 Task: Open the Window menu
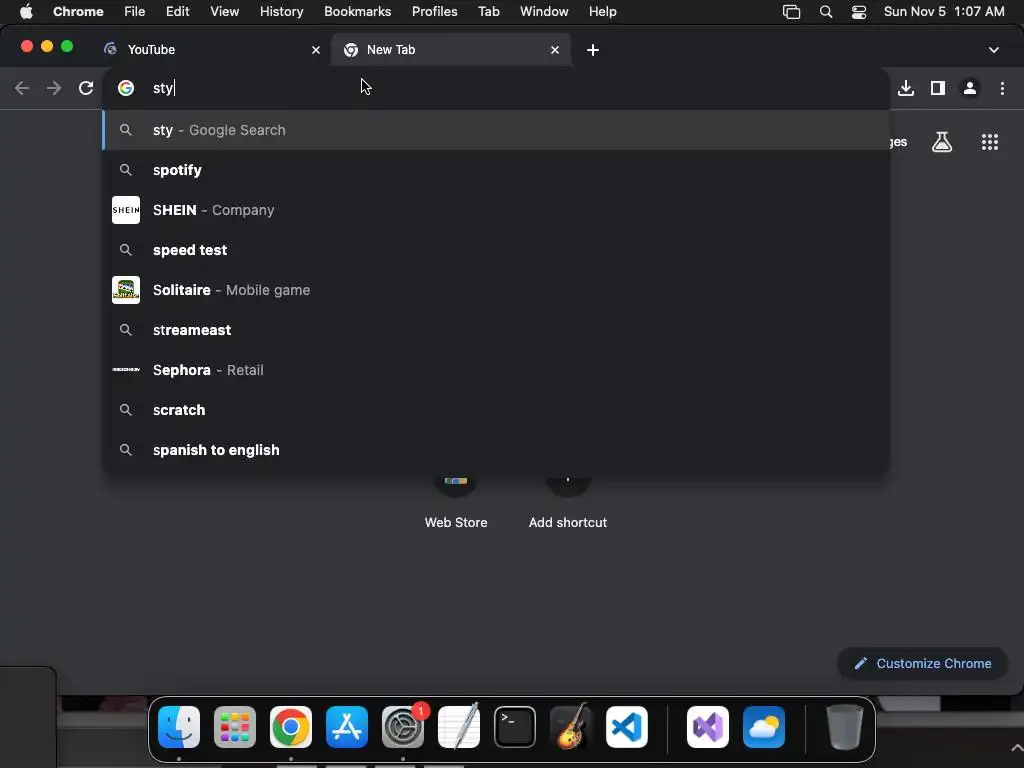(544, 12)
